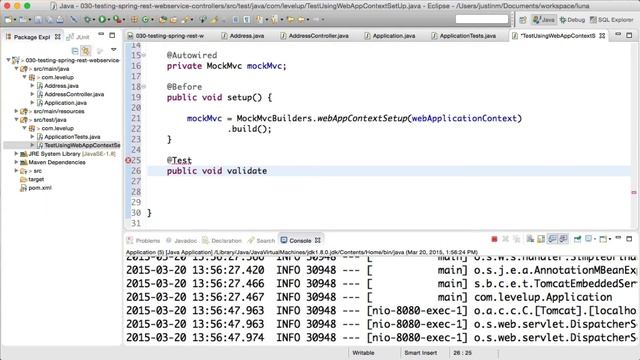The height and width of the screenshot is (360, 640).
Task: Click the Print toolbar icon
Action: point(60,20)
